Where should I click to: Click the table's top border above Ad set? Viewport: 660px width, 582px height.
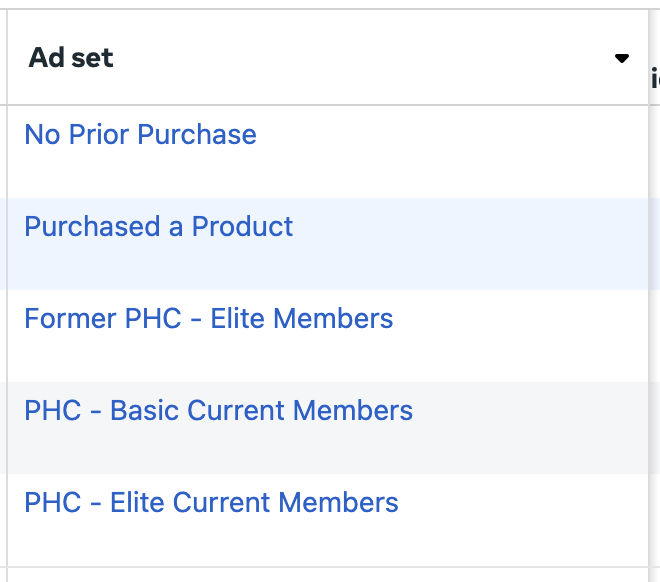[328, 9]
